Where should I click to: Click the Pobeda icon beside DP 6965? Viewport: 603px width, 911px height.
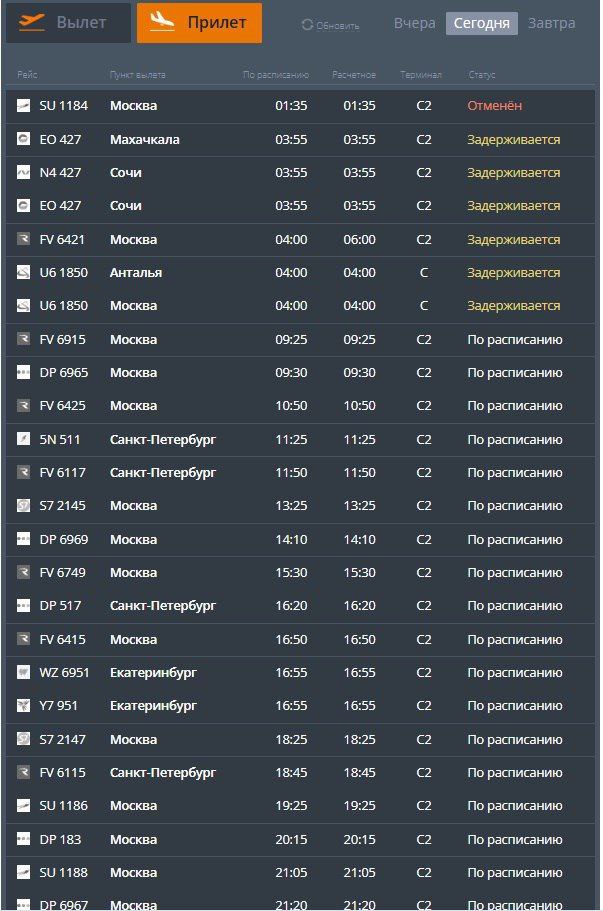23,372
